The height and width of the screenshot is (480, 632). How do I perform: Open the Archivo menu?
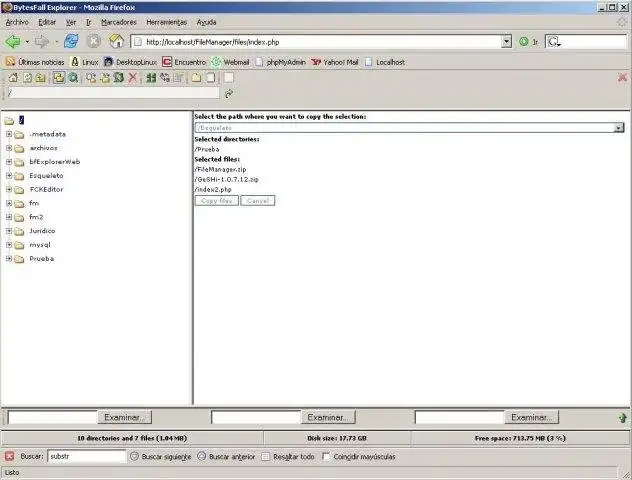tap(17, 22)
